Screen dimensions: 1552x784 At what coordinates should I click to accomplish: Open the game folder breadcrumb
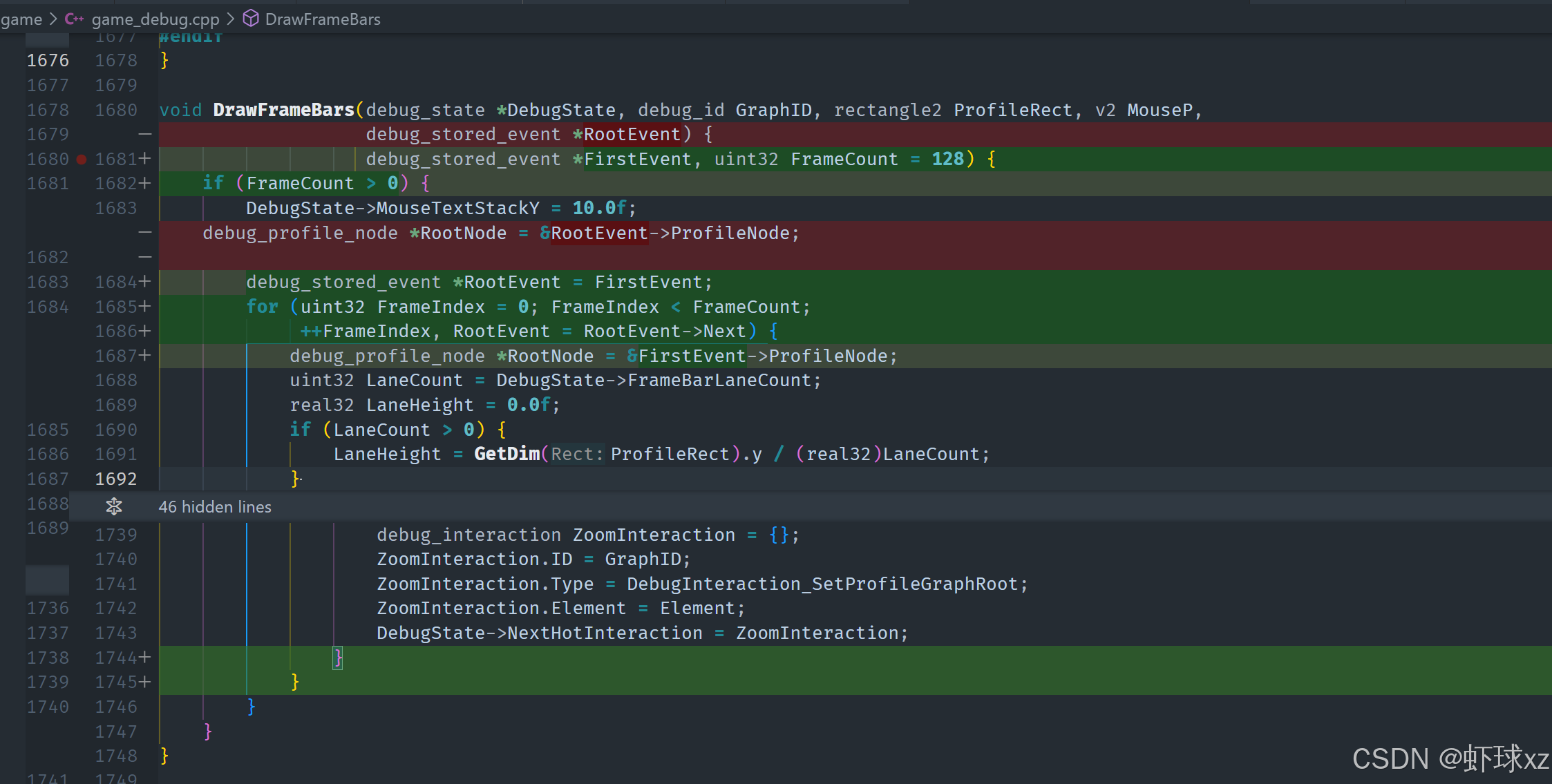tap(21, 19)
